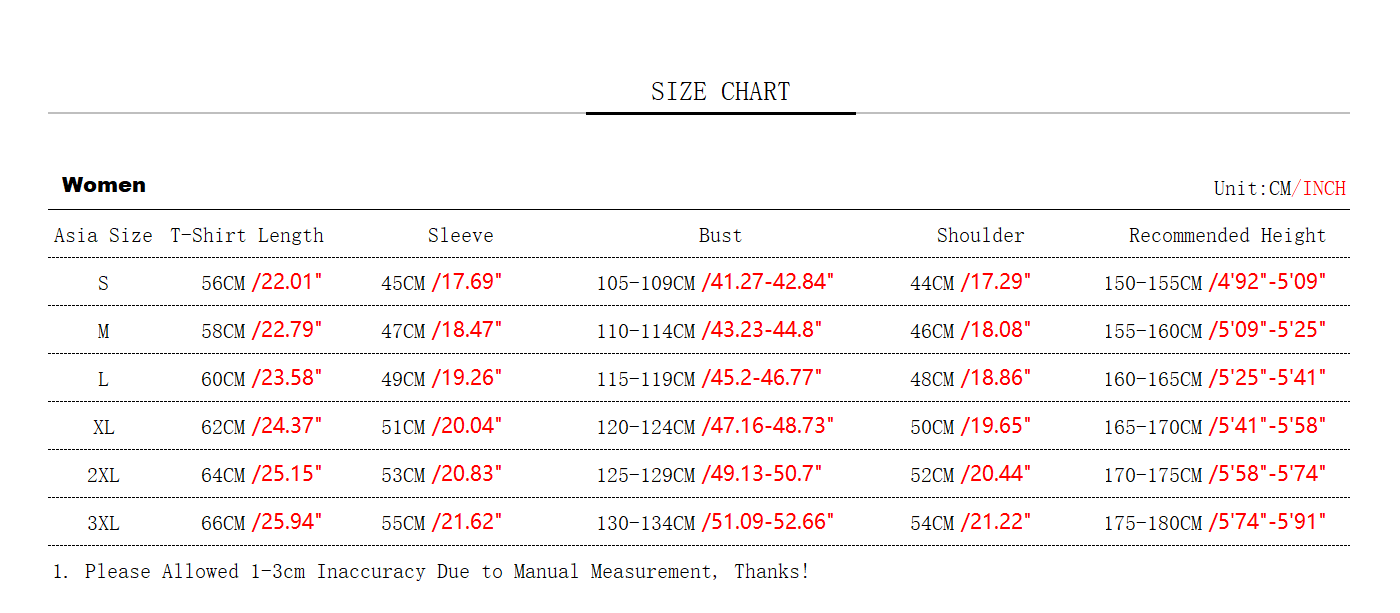
Task: Select the Asia Size column header
Action: (x=103, y=236)
